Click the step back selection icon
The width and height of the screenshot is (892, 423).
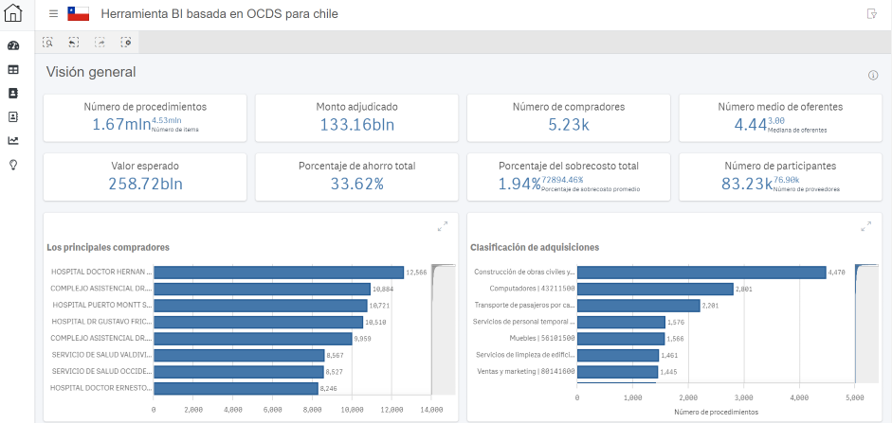point(74,42)
